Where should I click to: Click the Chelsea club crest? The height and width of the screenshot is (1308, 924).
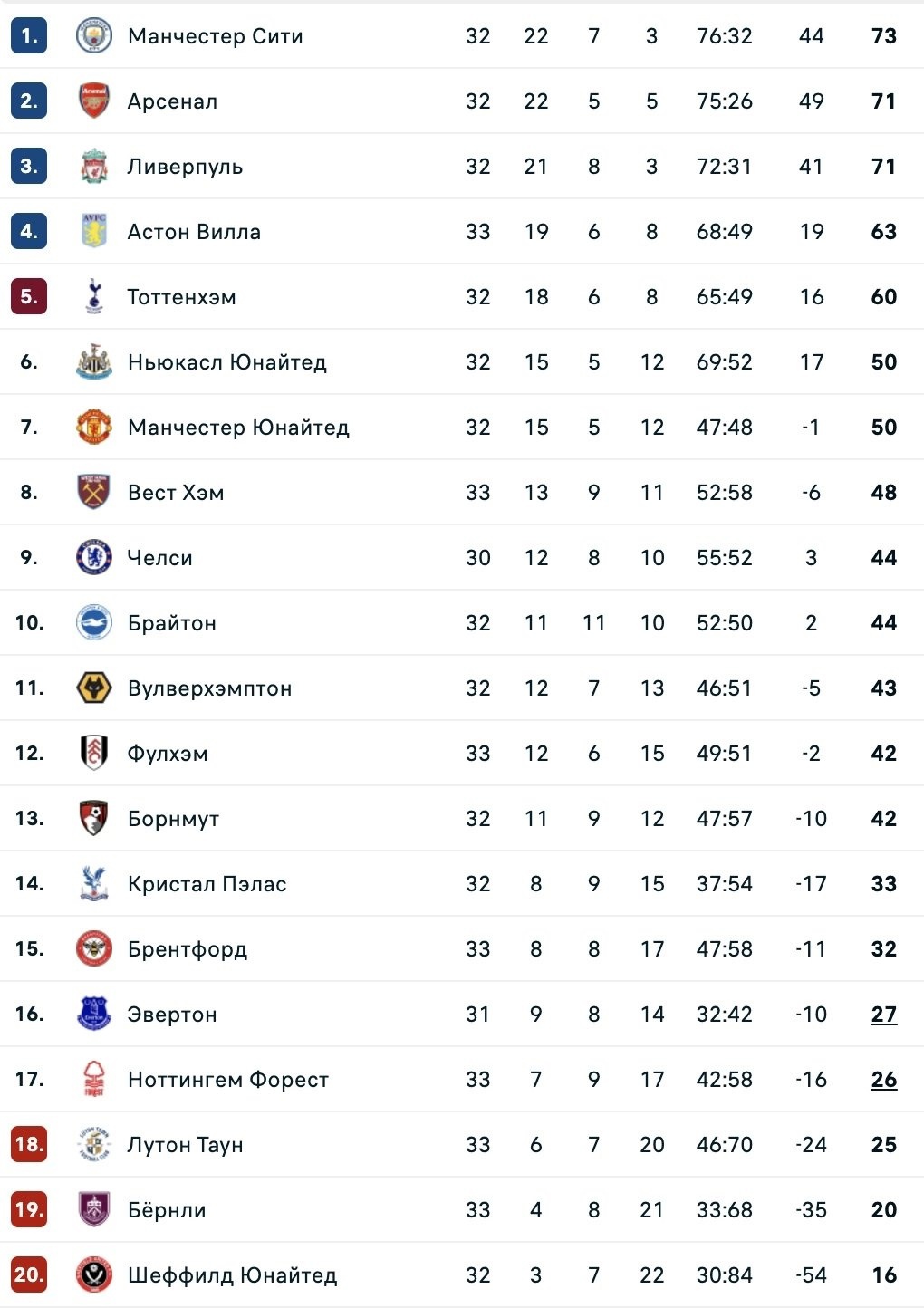point(94,558)
